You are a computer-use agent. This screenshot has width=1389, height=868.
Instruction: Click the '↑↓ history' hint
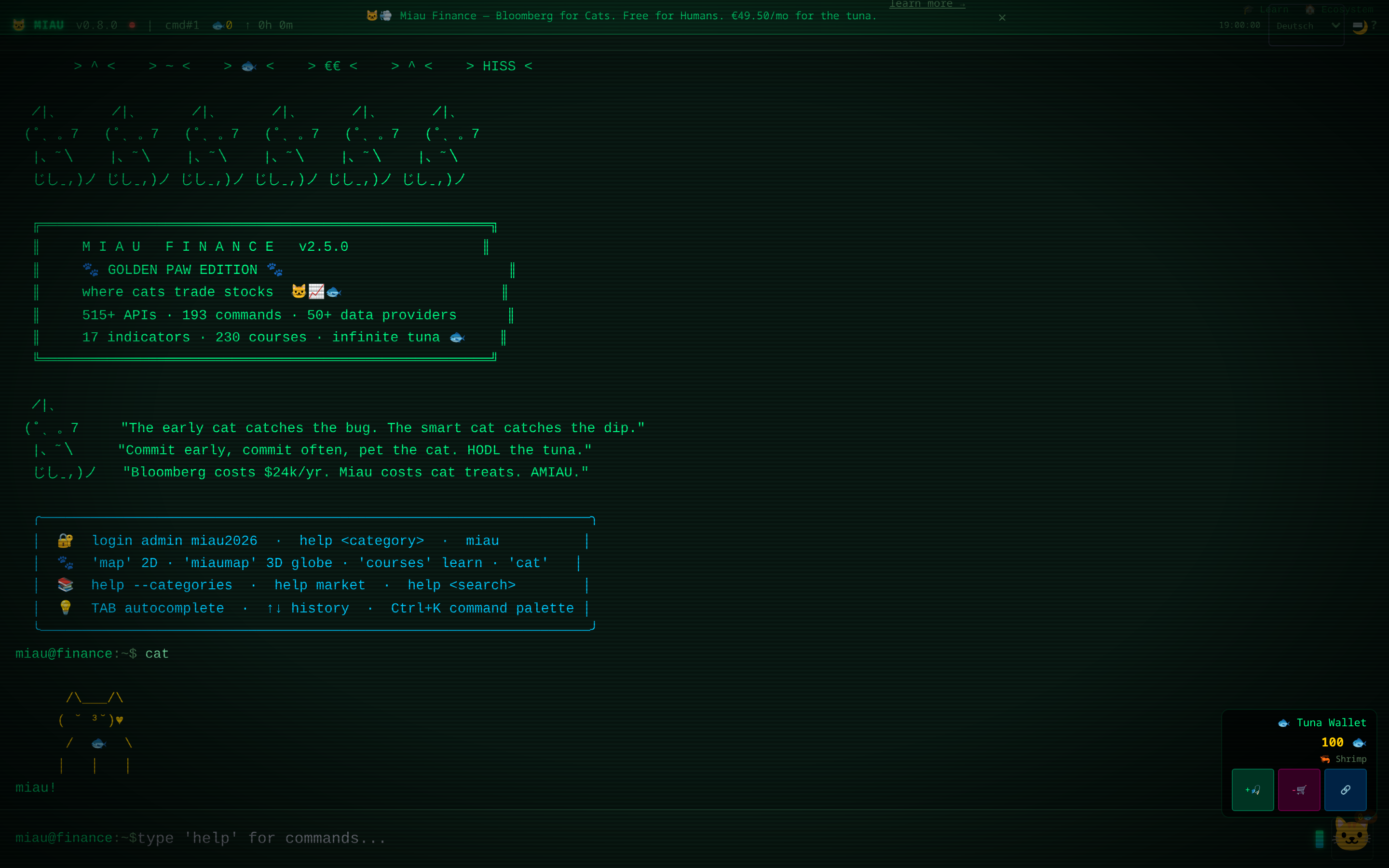click(x=308, y=609)
